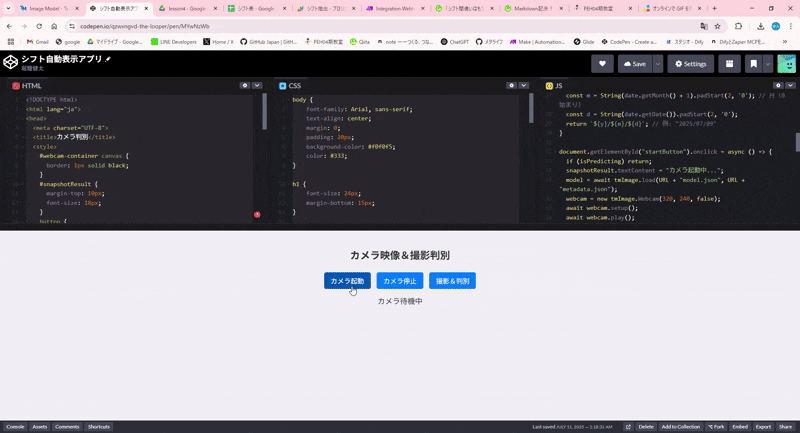Switch to the Markdown記法 tab
The image size is (800, 433).
coord(533,9)
